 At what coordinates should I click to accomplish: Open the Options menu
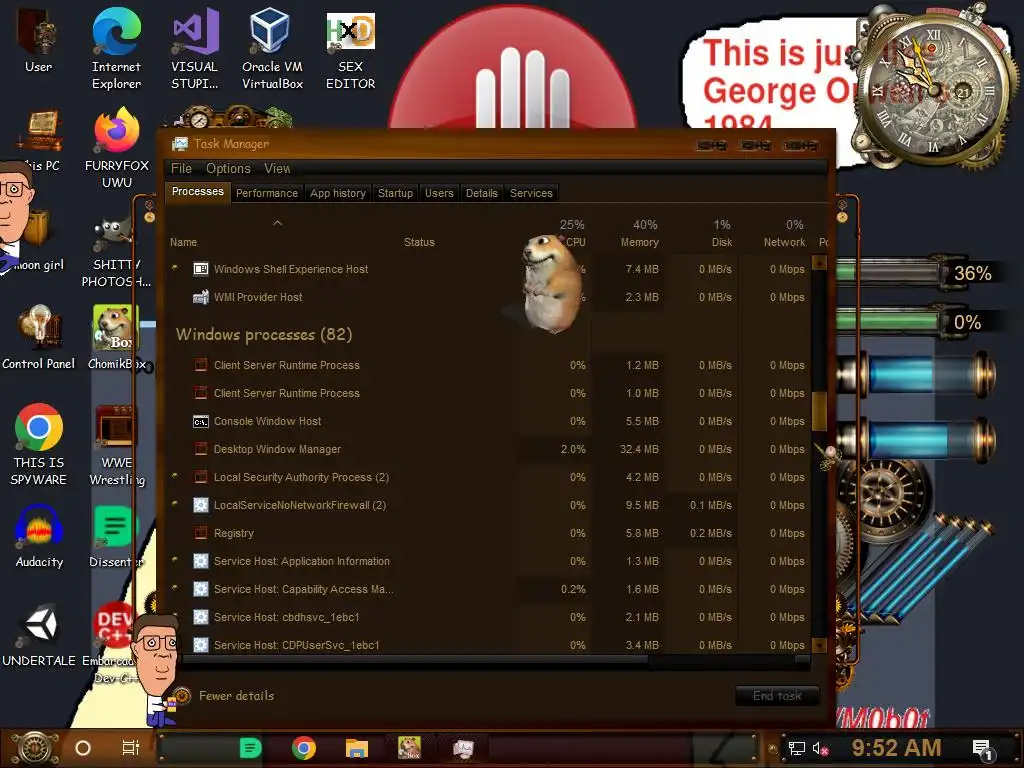pyautogui.click(x=228, y=168)
